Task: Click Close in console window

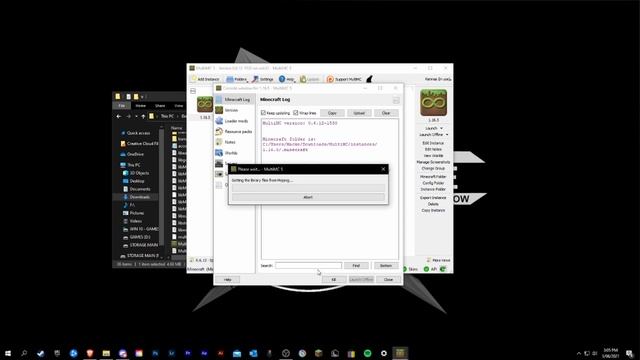Action: click(388, 280)
